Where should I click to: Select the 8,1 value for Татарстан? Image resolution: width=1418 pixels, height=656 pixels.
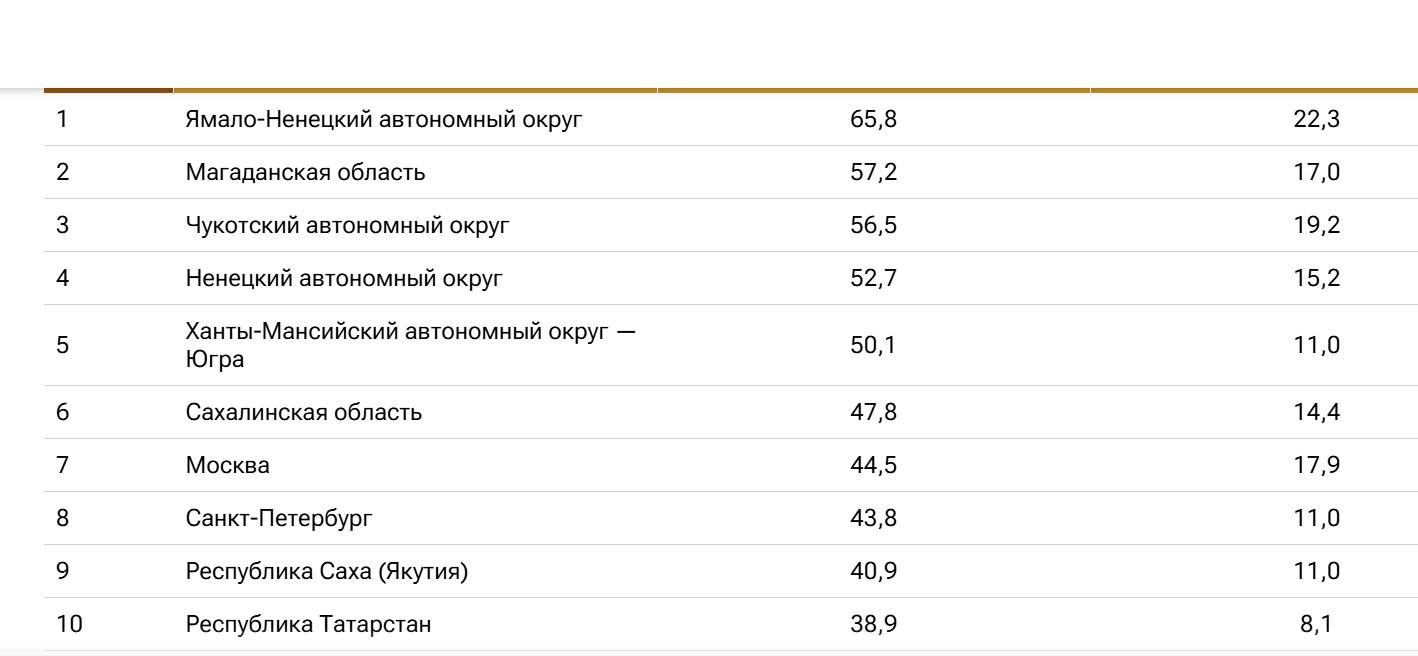[1320, 624]
